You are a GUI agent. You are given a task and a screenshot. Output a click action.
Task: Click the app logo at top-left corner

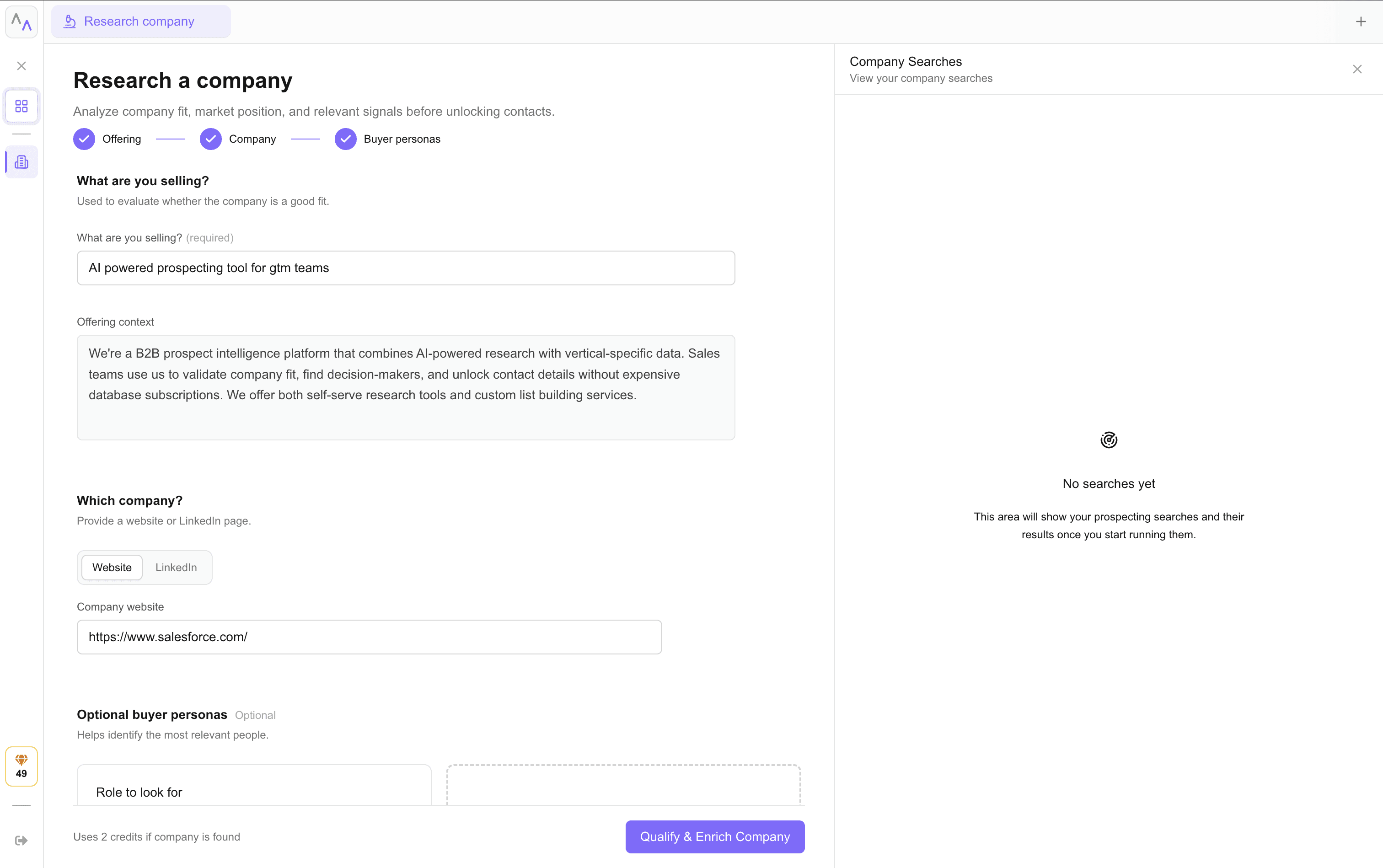tap(21, 21)
